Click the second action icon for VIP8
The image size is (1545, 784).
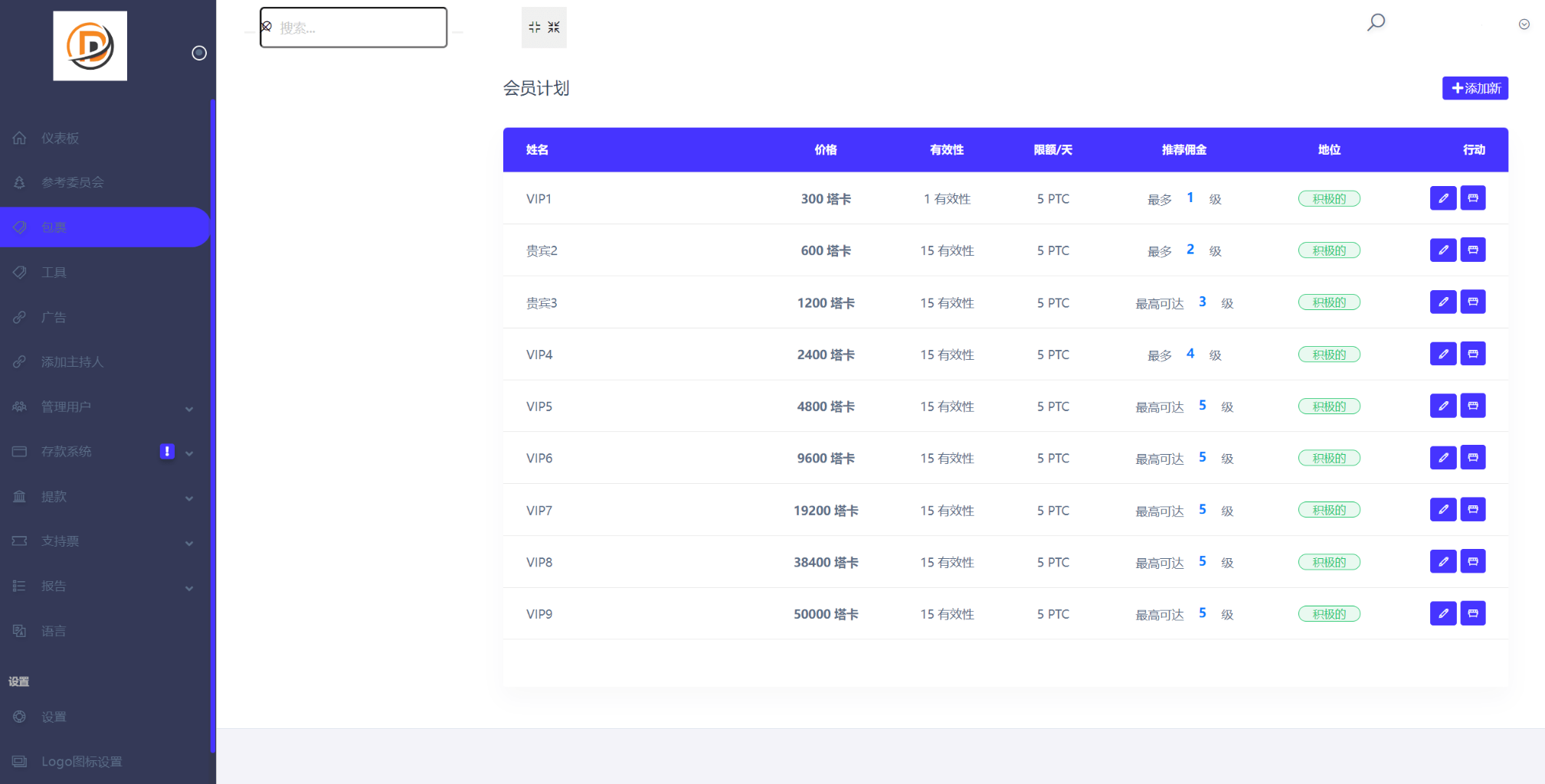tap(1473, 562)
